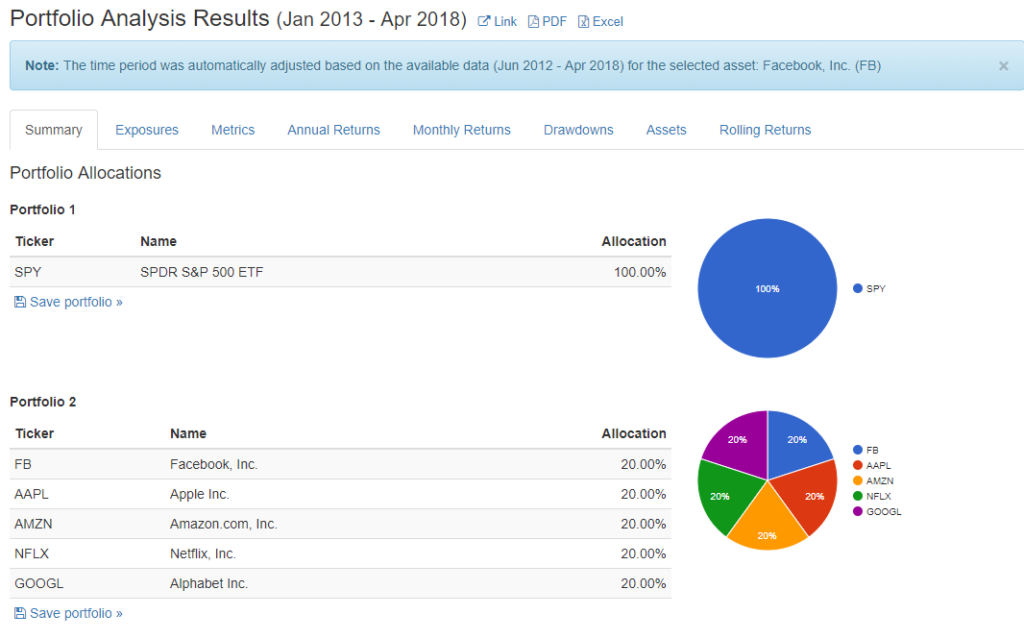Open the Link text in the header
Screen dimensions: 1024x639
[505, 22]
